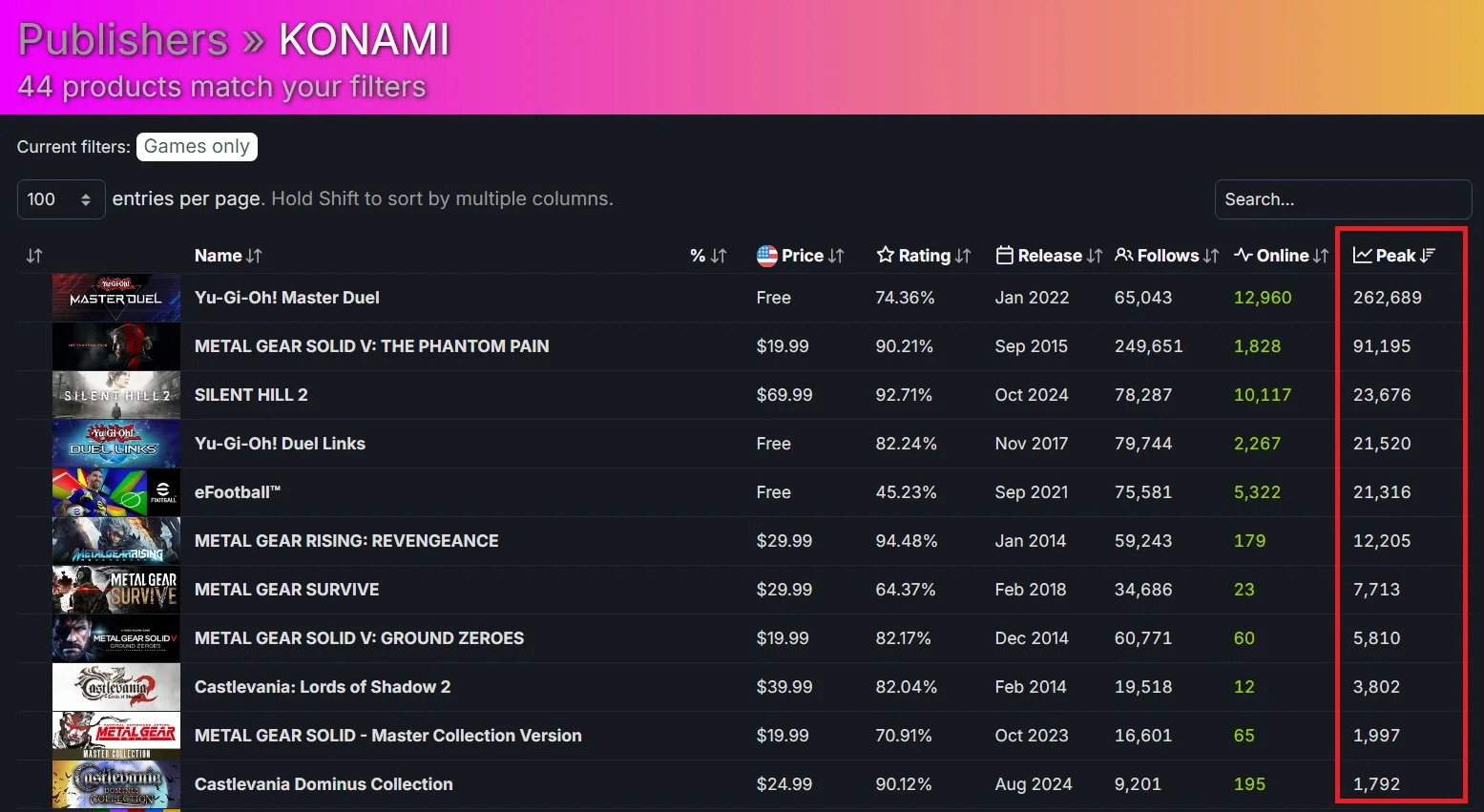The image size is (1484, 812).
Task: Open the SILENT HILL 2 game link
Action: (x=251, y=395)
